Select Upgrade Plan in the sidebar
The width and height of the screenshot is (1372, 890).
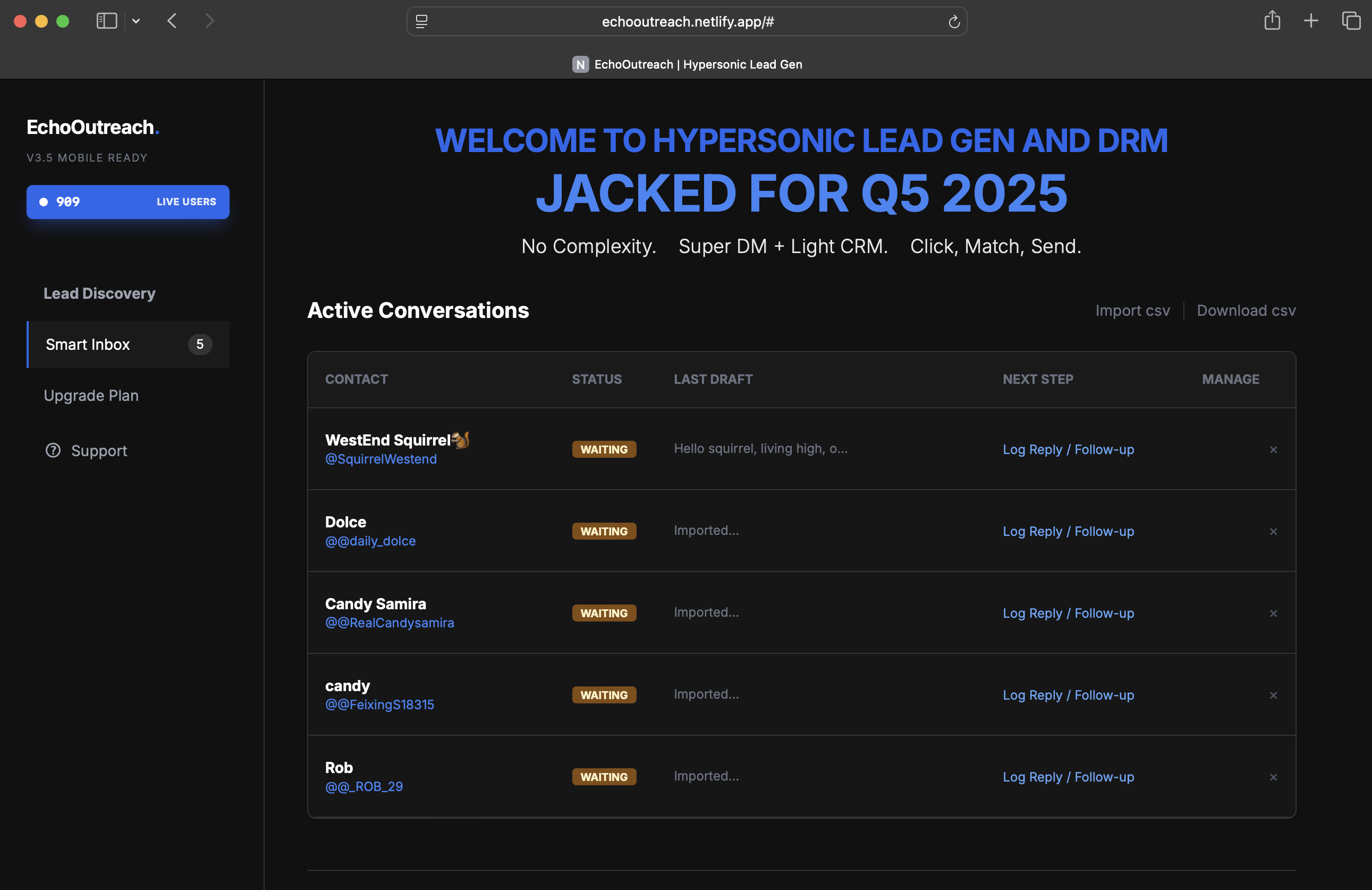[x=91, y=396]
